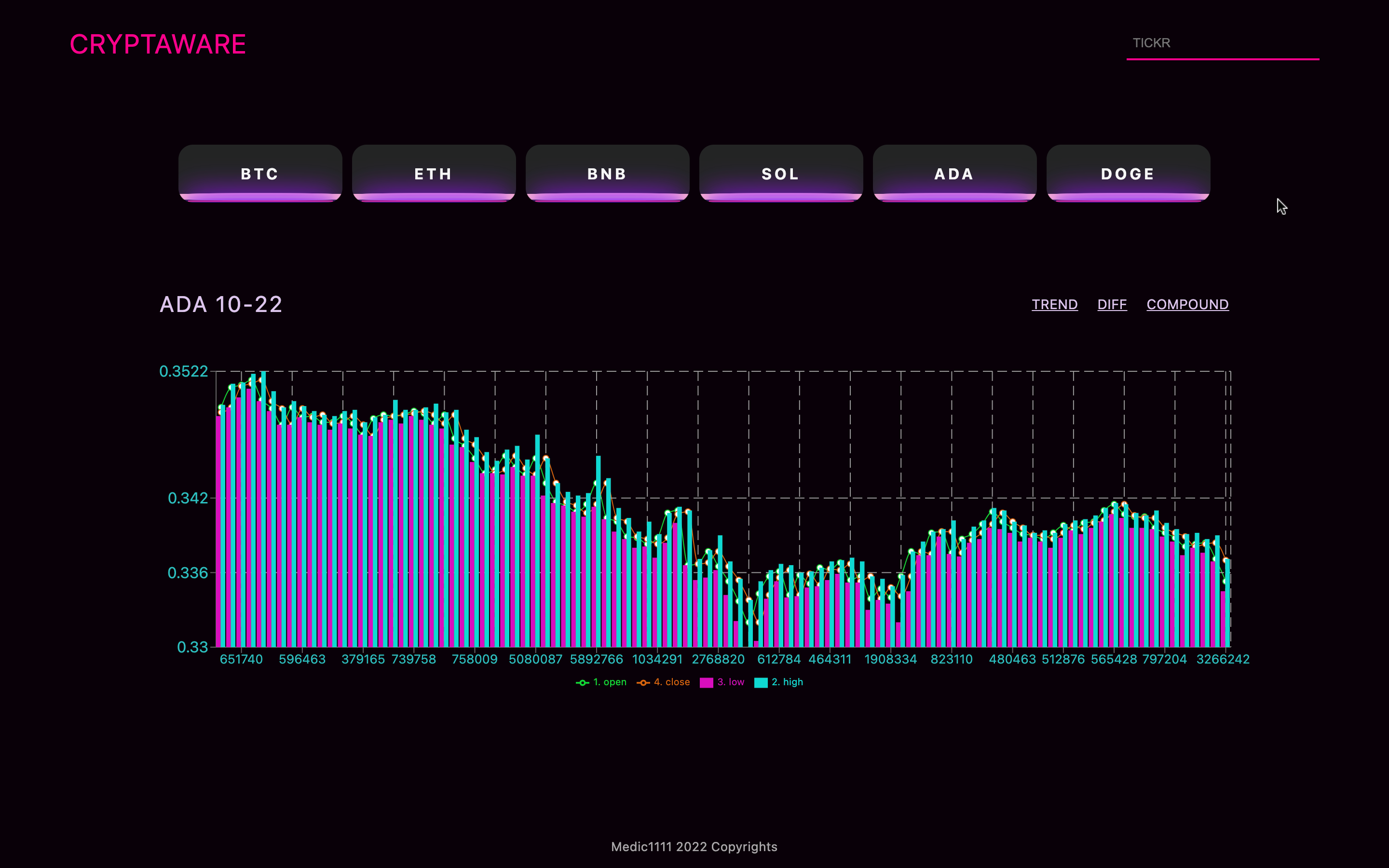This screenshot has height=868, width=1389.
Task: Select the ETH coin button
Action: pyautogui.click(x=434, y=174)
